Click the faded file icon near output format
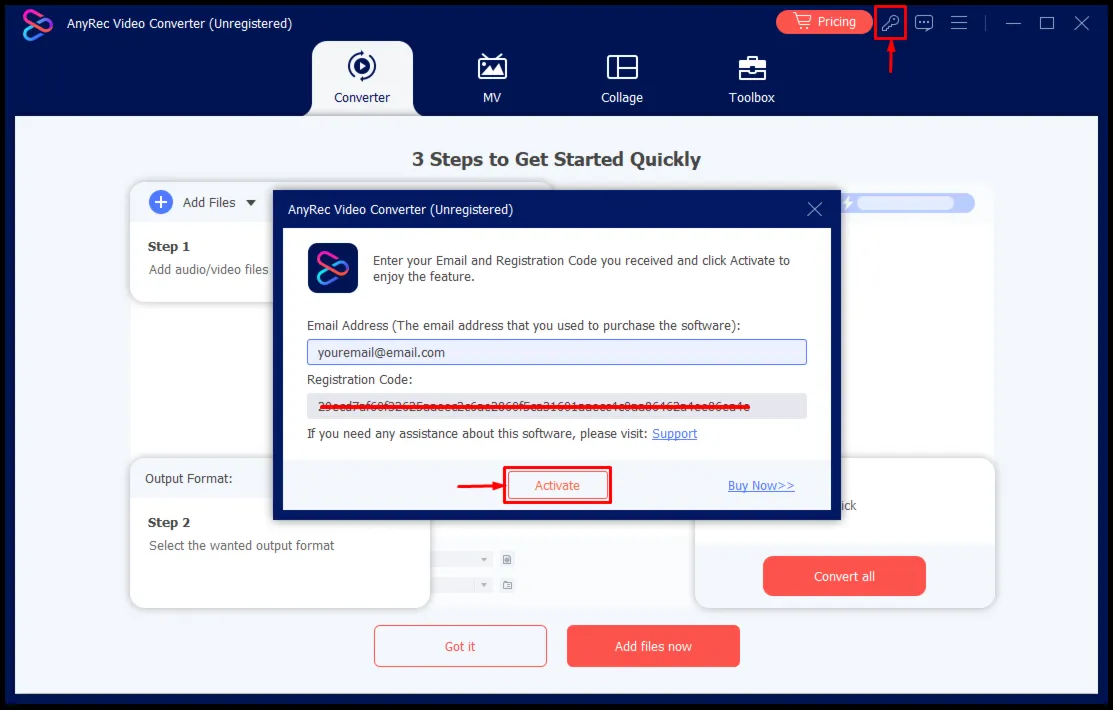The height and width of the screenshot is (710, 1113). point(507,559)
